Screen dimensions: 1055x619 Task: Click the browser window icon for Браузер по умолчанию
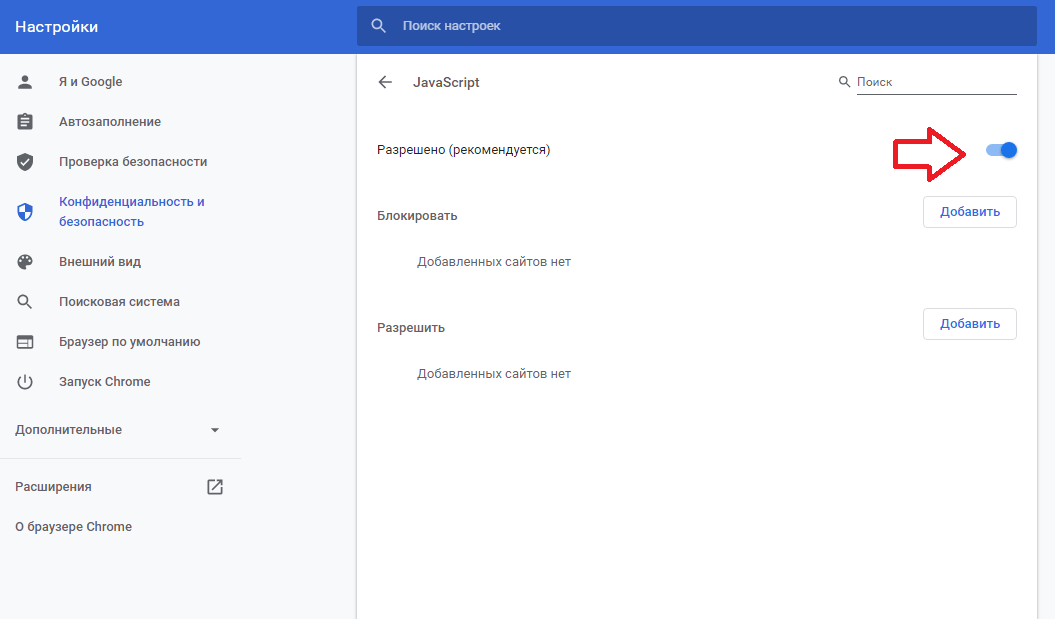coord(25,342)
